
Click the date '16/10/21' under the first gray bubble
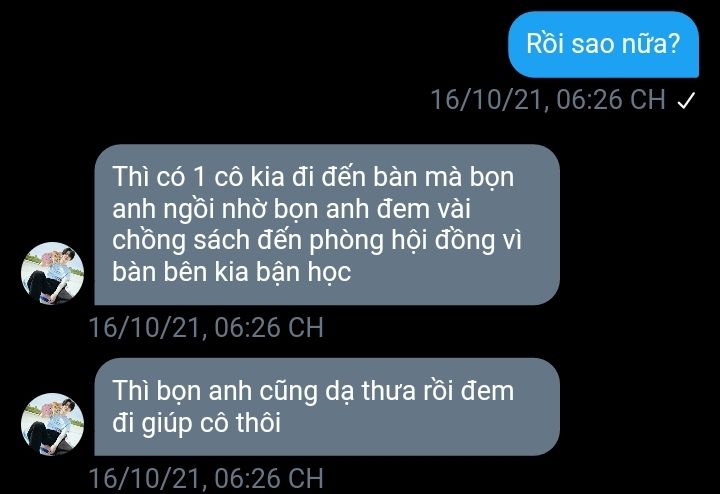(147, 328)
